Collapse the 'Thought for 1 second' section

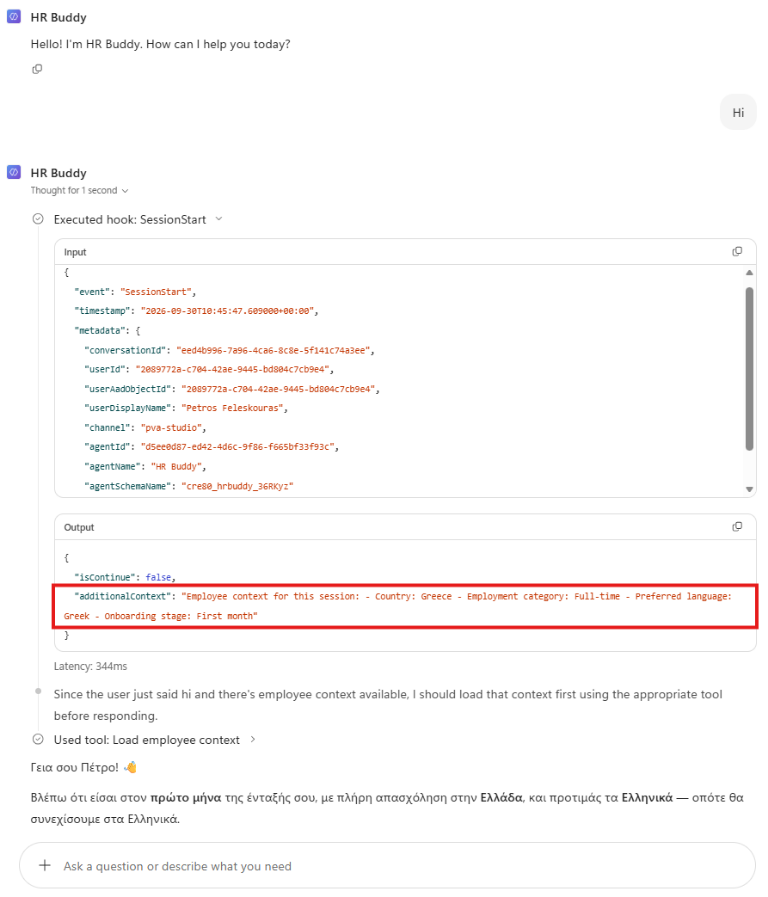point(125,190)
